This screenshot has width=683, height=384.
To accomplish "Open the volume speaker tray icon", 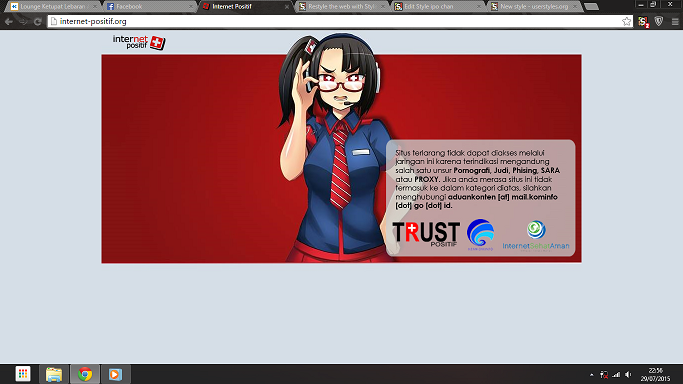I will [x=628, y=375].
